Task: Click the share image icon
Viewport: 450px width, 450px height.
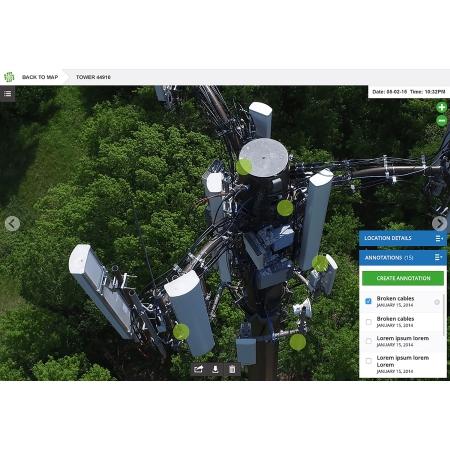Action: tap(199, 369)
